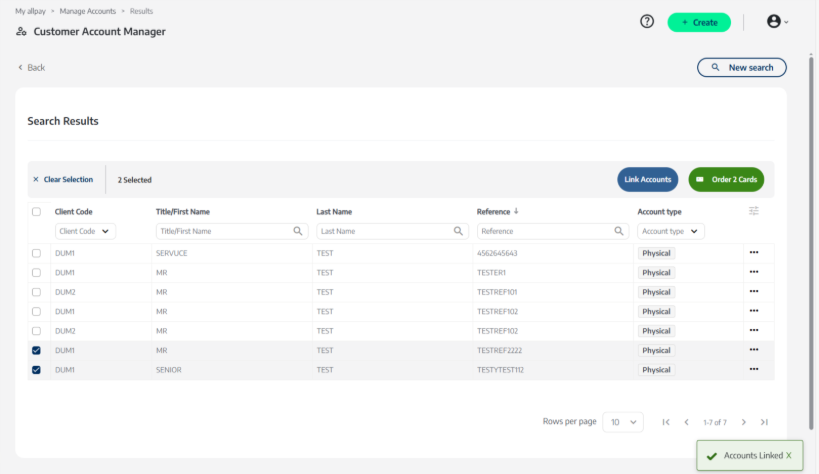Click reference cell TESTREF2222

499,350
